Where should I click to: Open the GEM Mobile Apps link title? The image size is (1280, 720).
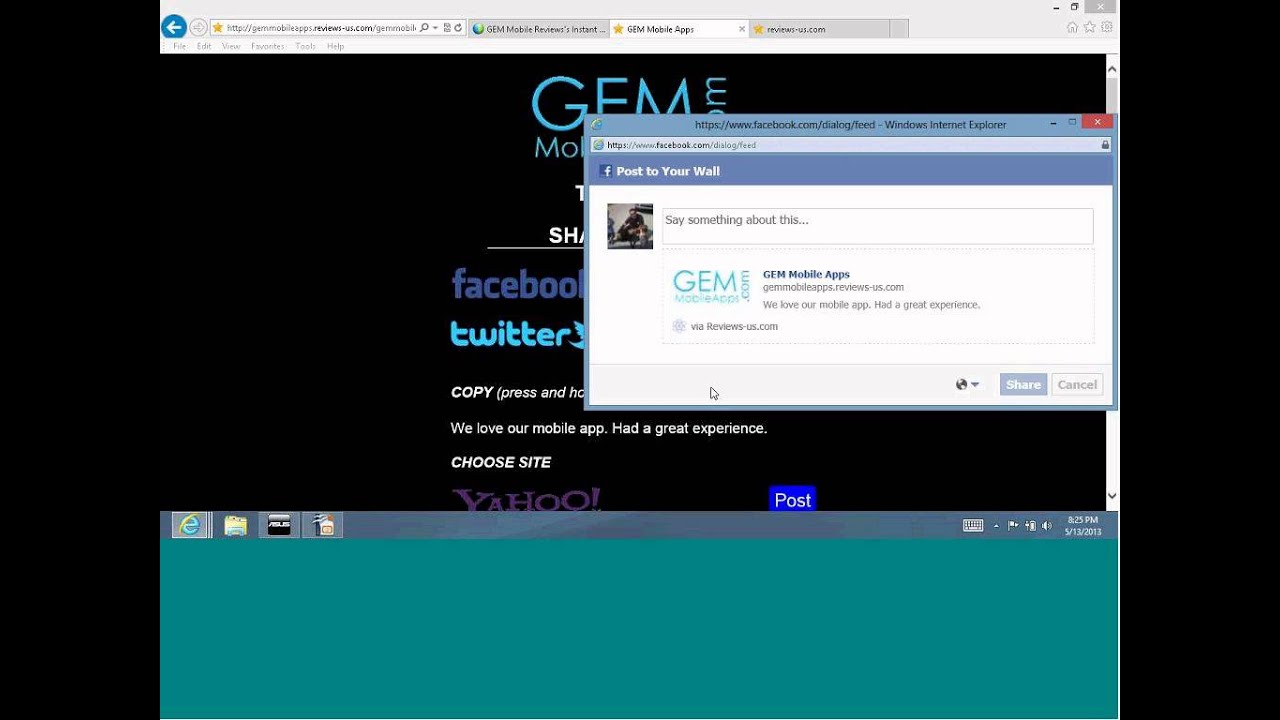[x=806, y=274]
